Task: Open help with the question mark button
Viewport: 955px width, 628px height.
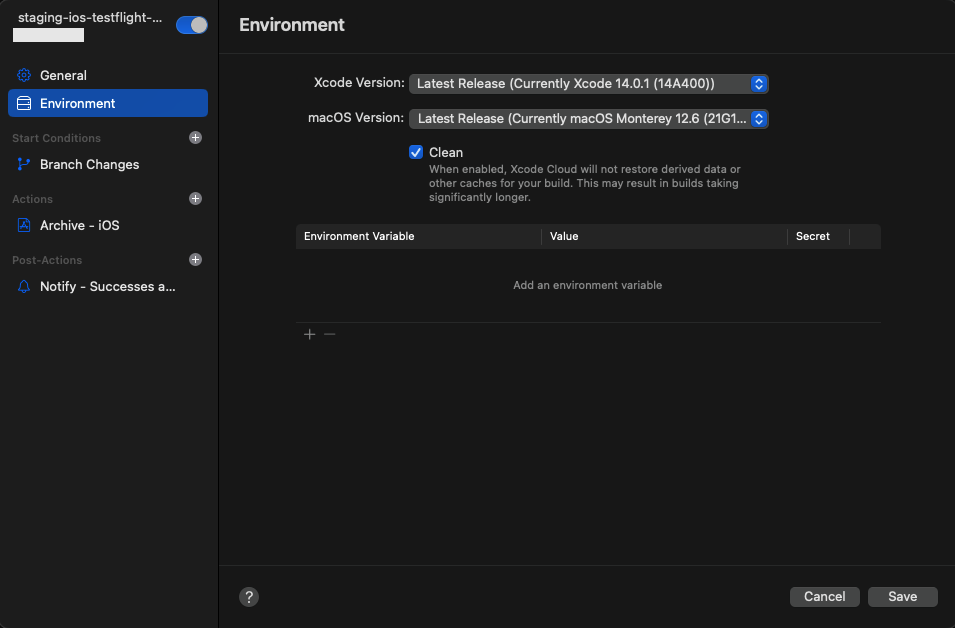Action: coord(250,597)
